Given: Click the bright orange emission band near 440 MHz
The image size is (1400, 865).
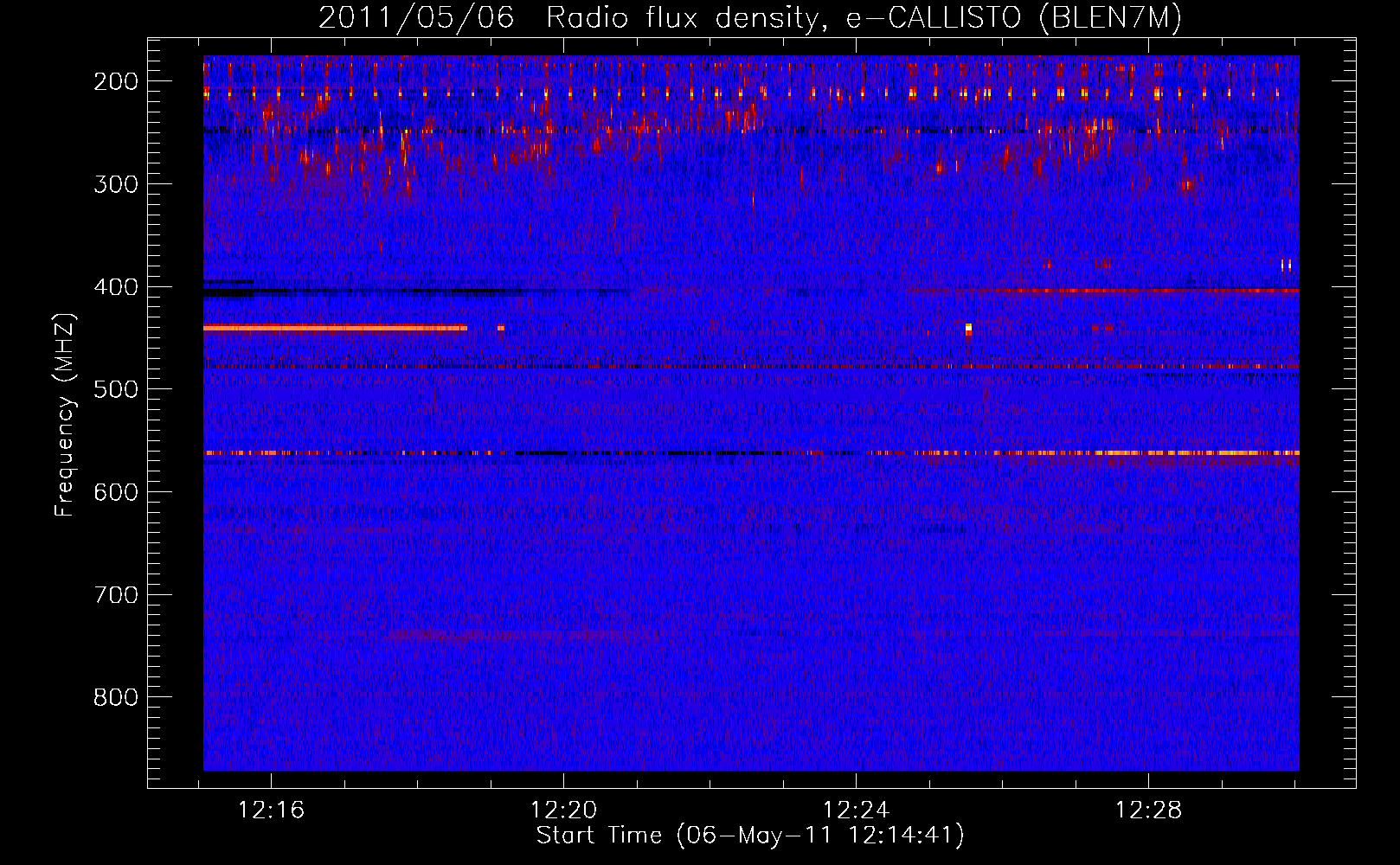Looking at the screenshot, I should click(335, 328).
